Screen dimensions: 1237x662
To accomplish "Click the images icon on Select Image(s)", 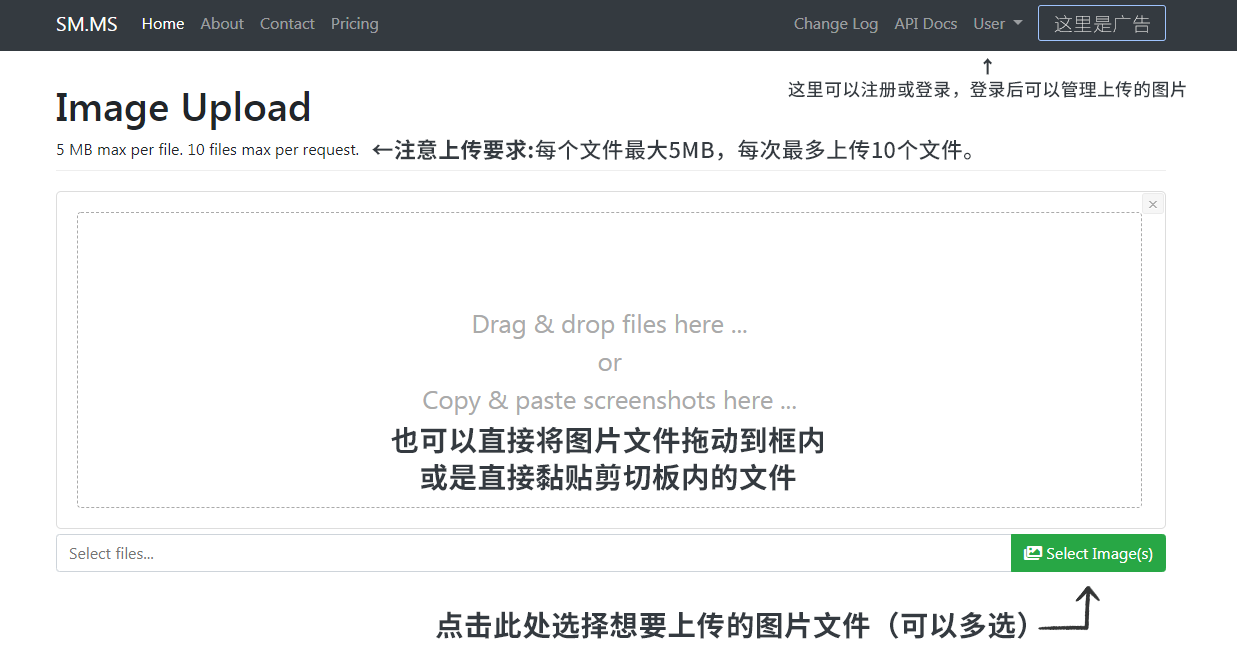I will (x=1033, y=553).
